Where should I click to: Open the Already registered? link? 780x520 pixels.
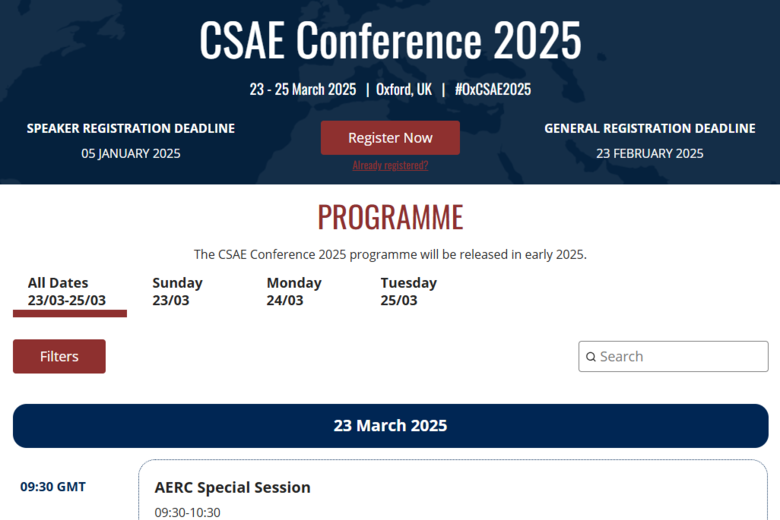point(390,165)
